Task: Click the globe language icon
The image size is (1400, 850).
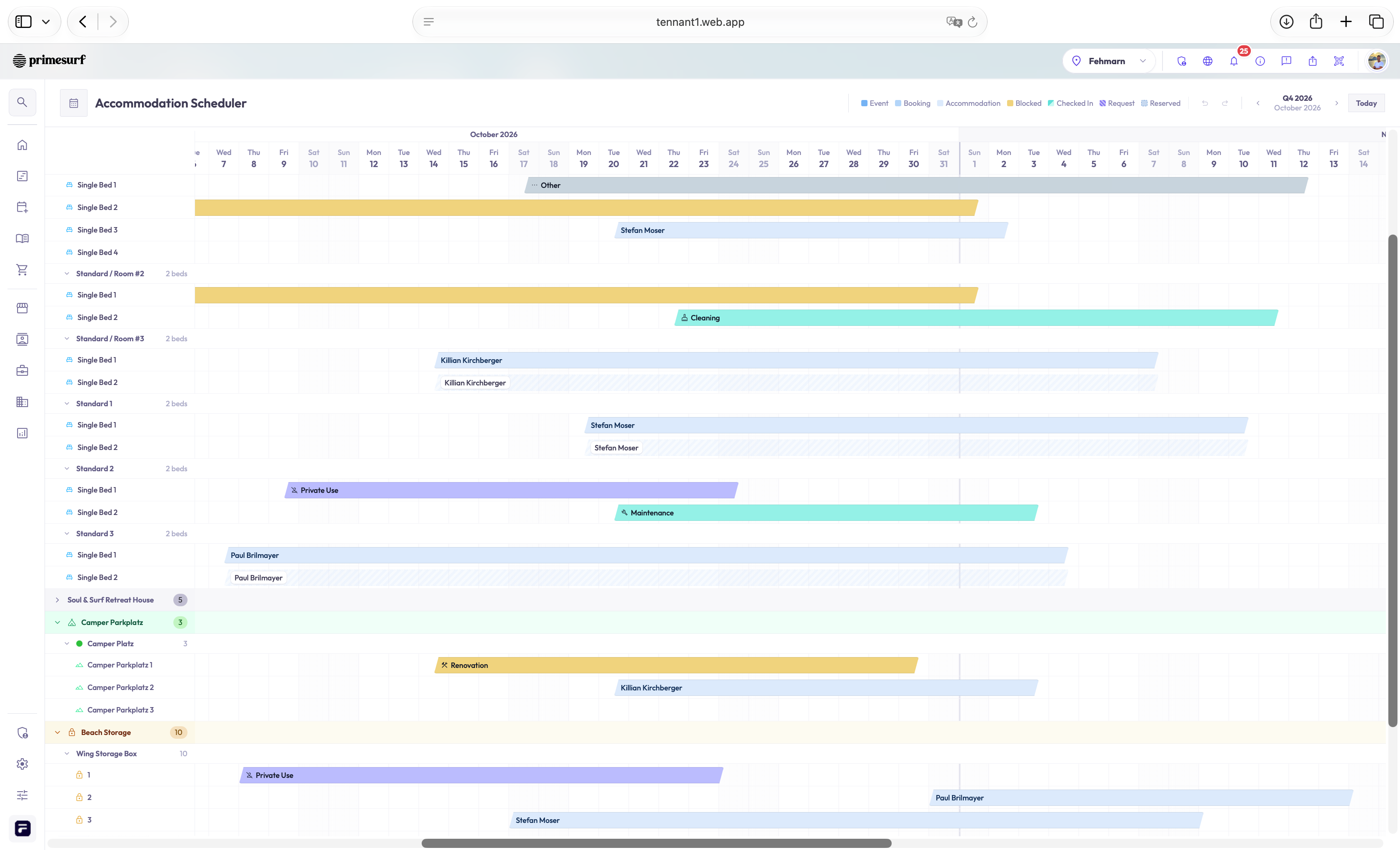Action: tap(1208, 61)
